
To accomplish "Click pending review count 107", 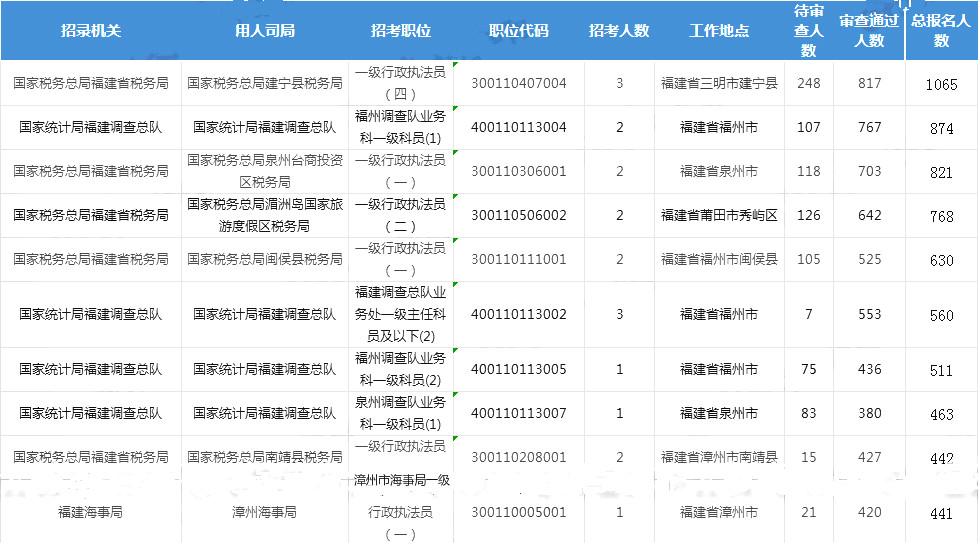I will click(x=809, y=127).
